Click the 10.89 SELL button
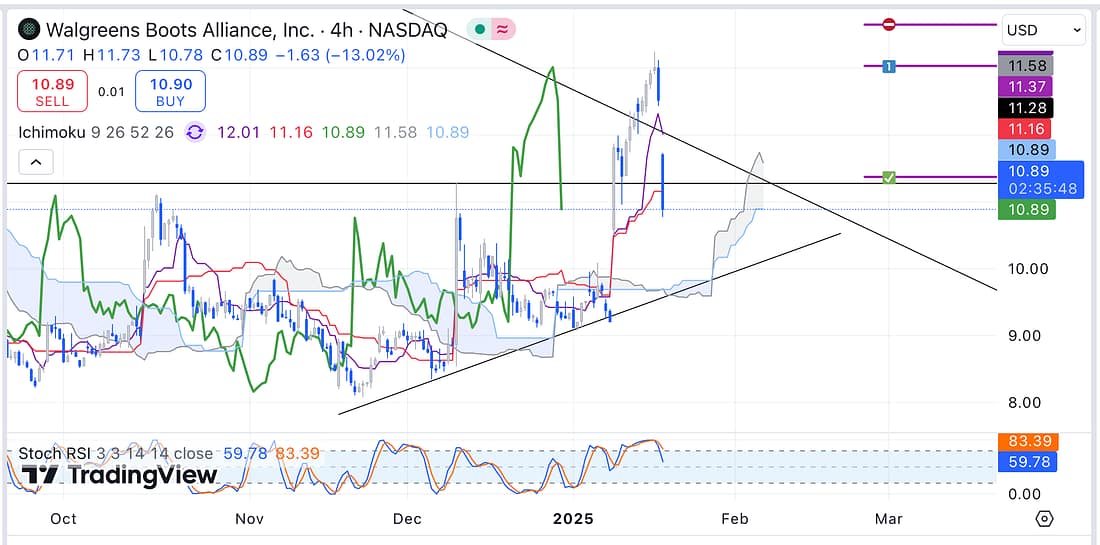 click(52, 91)
